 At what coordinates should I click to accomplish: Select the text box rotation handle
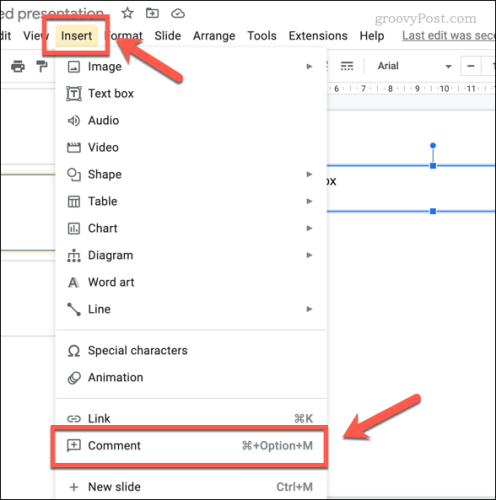(x=433, y=146)
